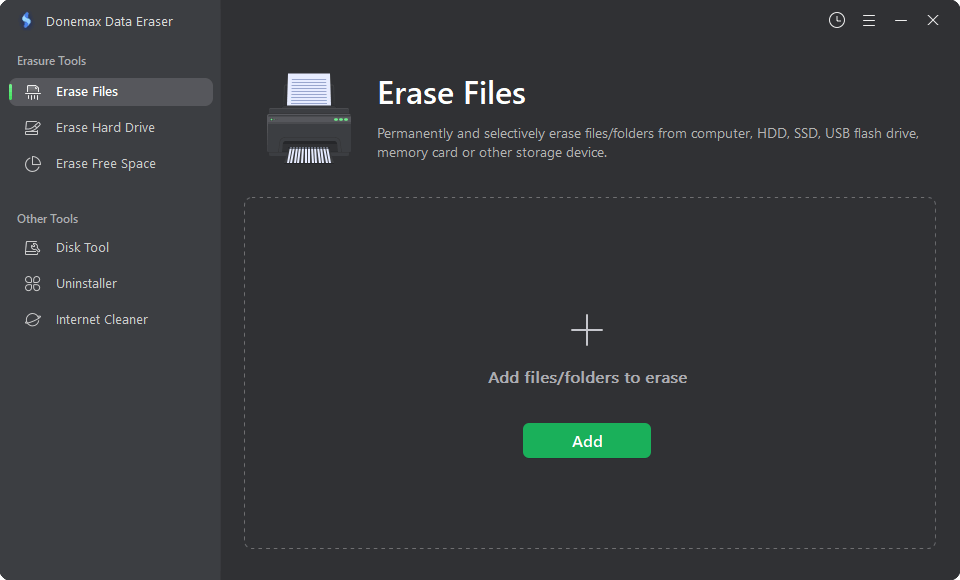Click the shredder printer illustration

309,118
